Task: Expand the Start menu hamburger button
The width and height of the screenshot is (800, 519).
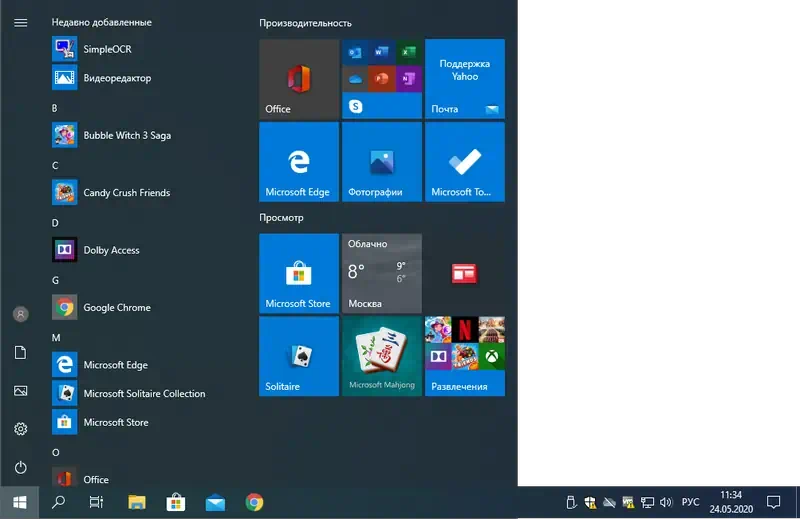Action: tap(20, 23)
